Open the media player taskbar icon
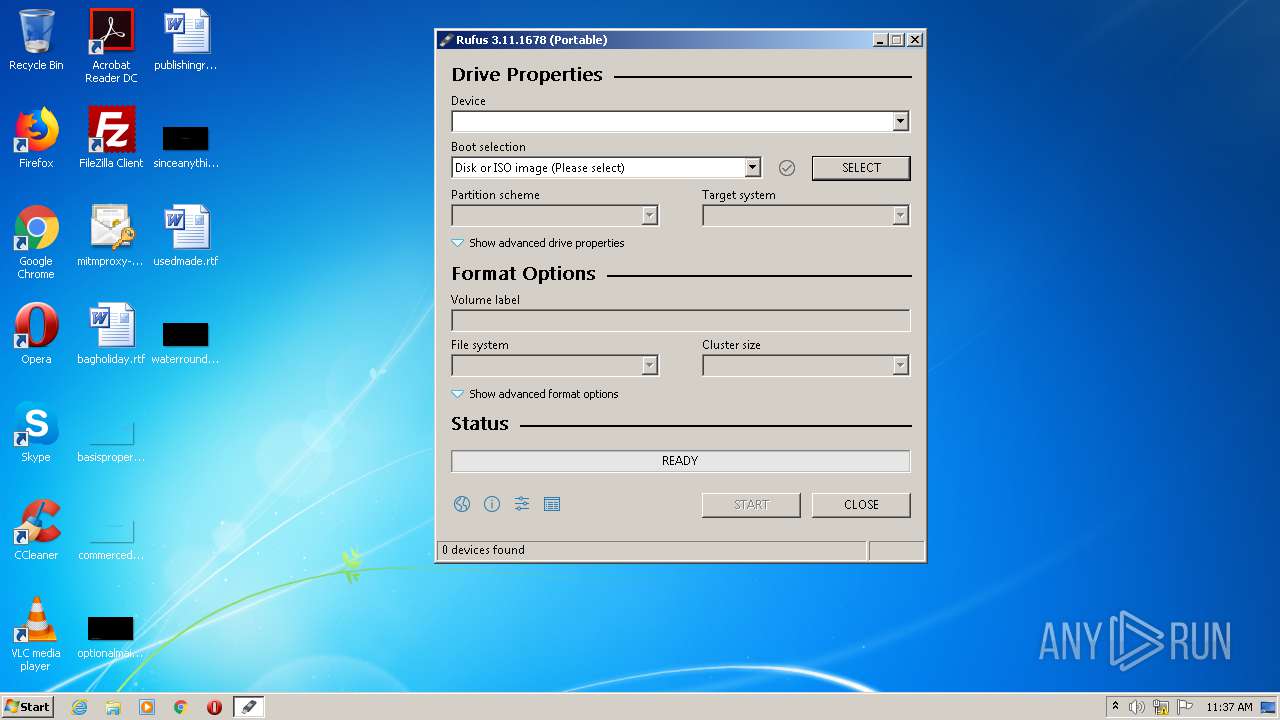Screen dimensions: 1280x720 coord(147,707)
